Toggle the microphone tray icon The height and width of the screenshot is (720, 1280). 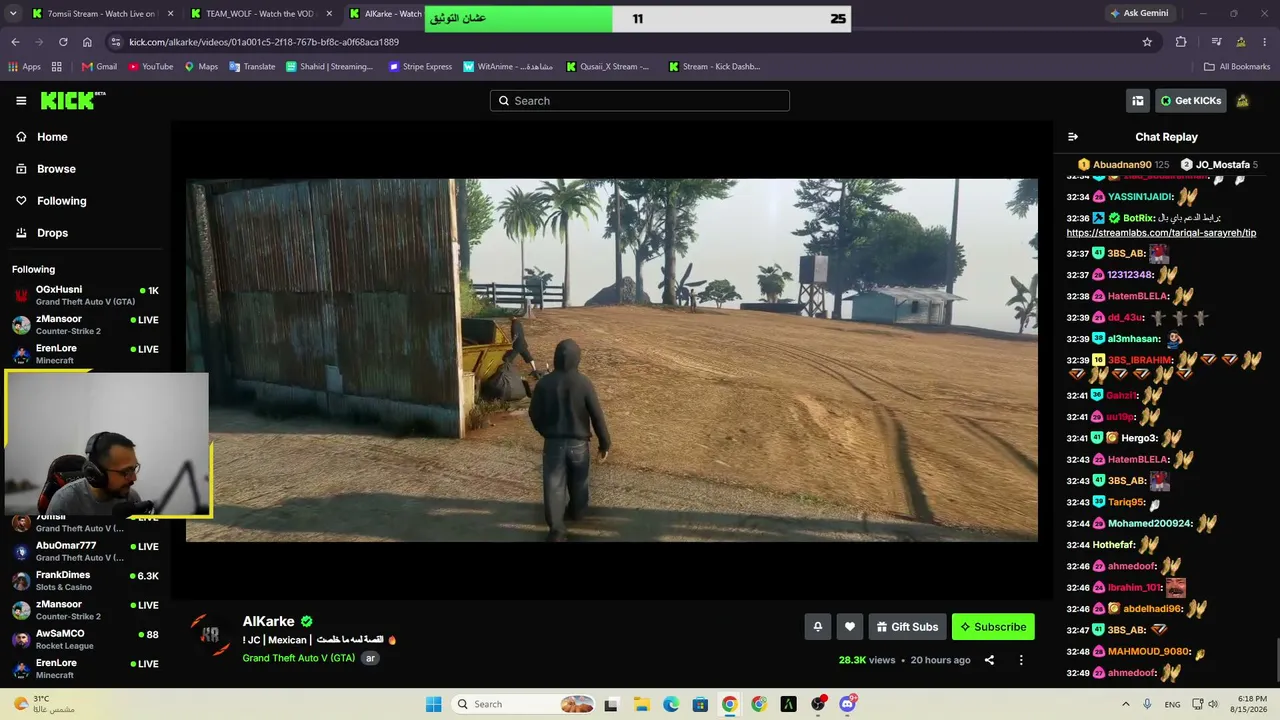point(1147,704)
